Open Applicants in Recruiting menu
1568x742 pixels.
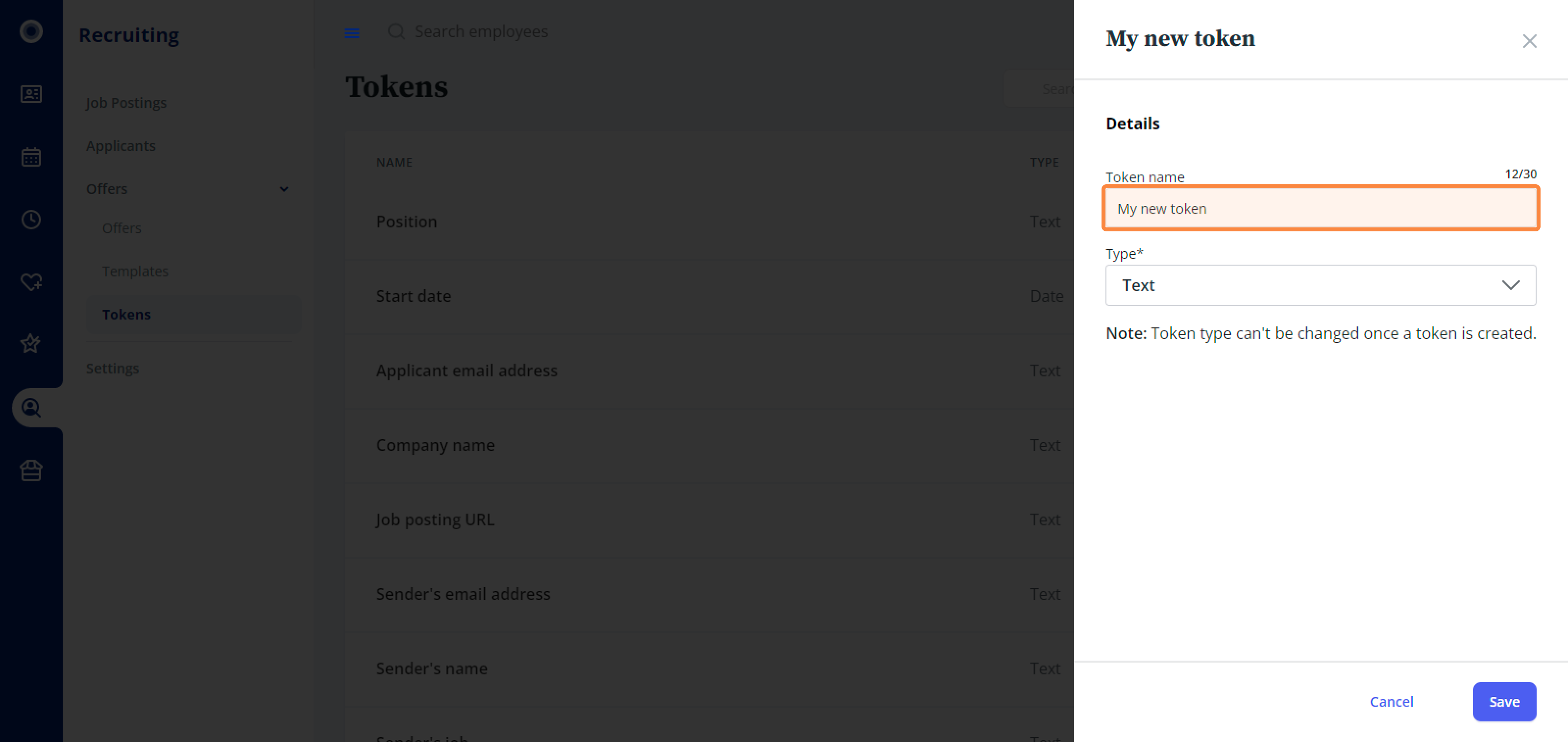point(121,146)
